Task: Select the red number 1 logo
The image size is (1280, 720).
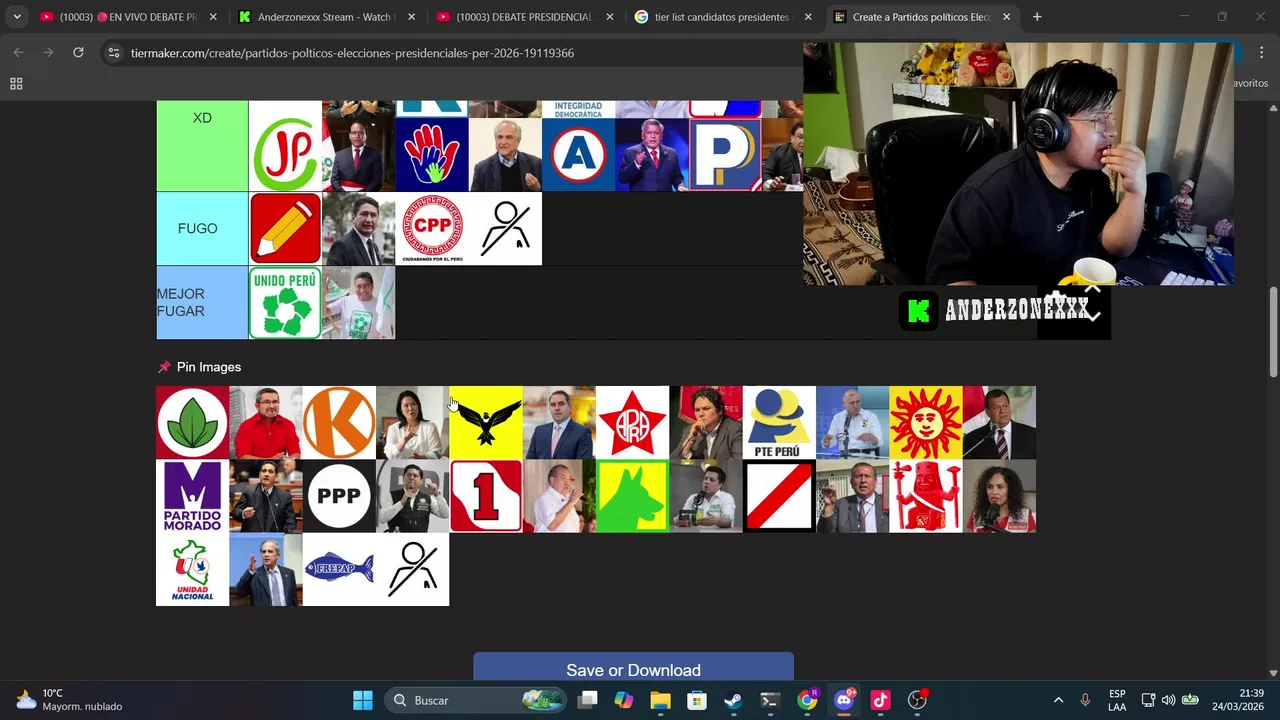Action: click(486, 496)
